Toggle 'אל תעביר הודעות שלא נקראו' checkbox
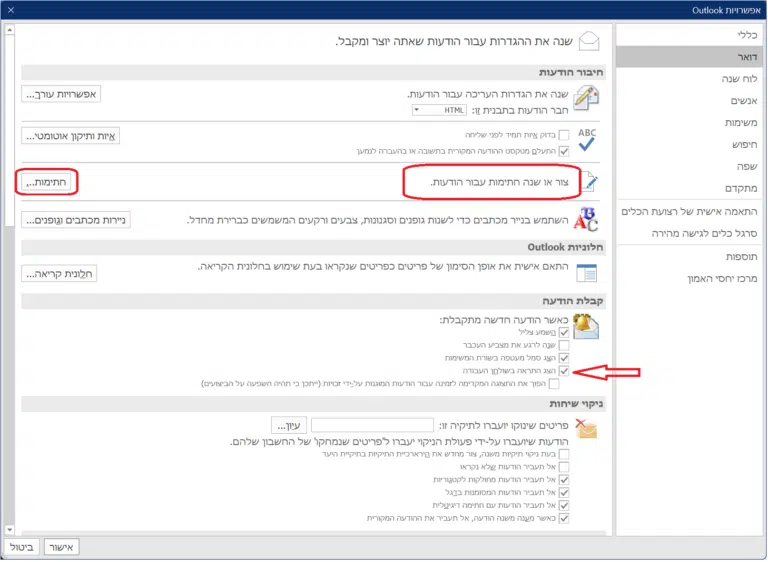 click(564, 467)
